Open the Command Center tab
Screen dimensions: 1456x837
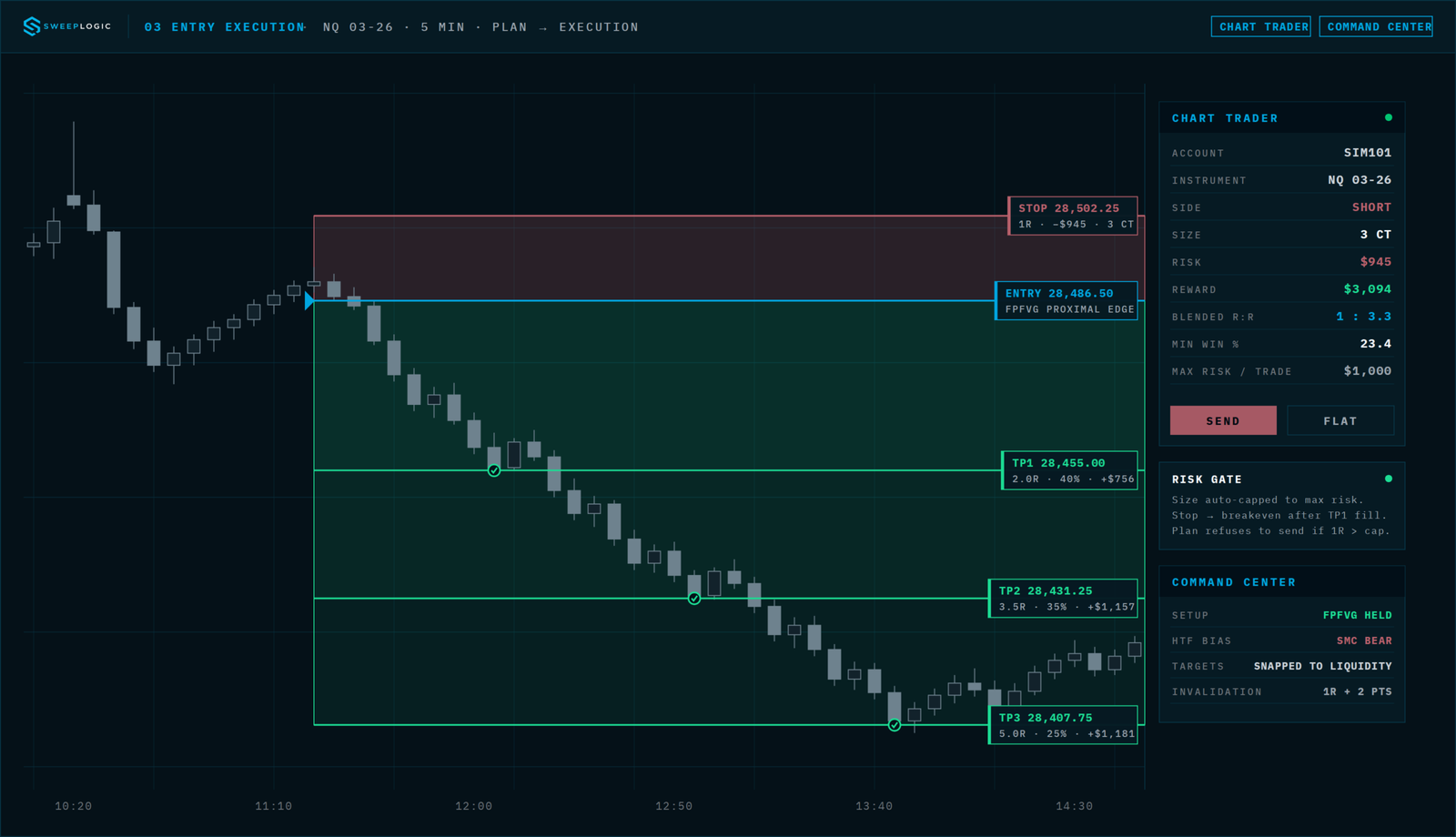tap(1376, 26)
